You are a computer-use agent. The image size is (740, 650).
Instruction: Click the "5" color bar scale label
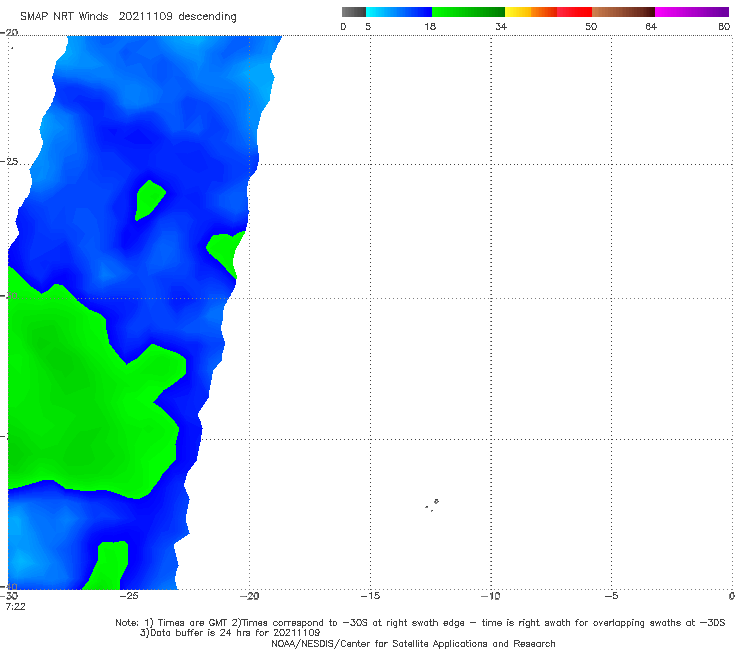click(x=368, y=27)
